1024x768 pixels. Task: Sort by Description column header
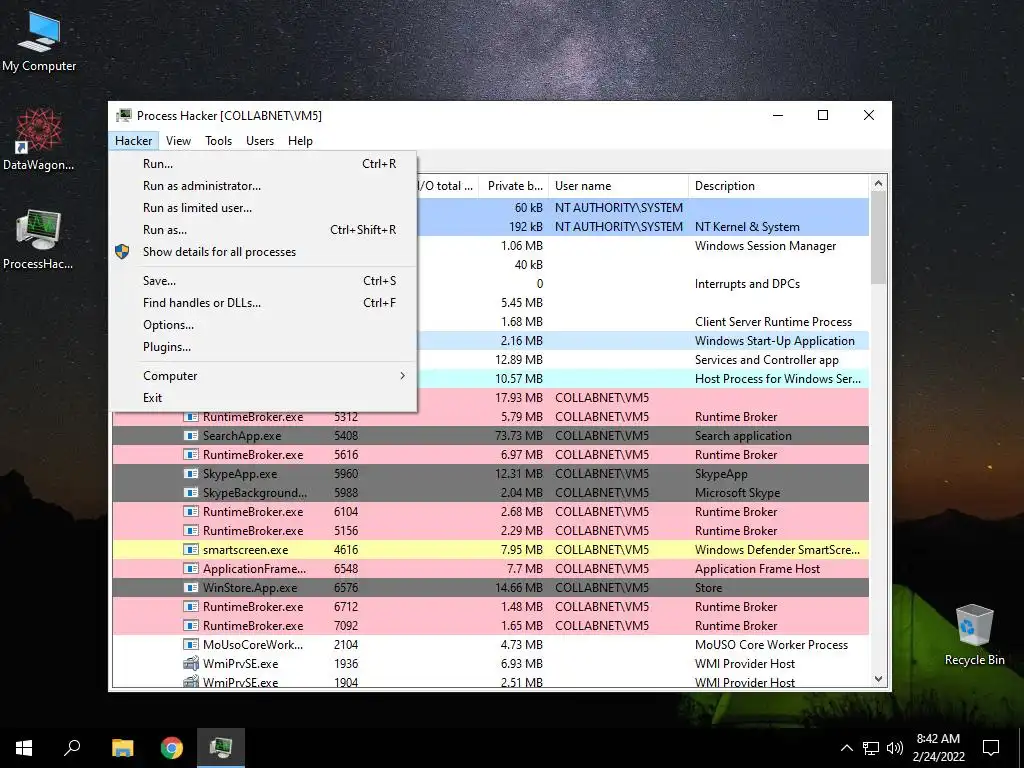click(779, 186)
